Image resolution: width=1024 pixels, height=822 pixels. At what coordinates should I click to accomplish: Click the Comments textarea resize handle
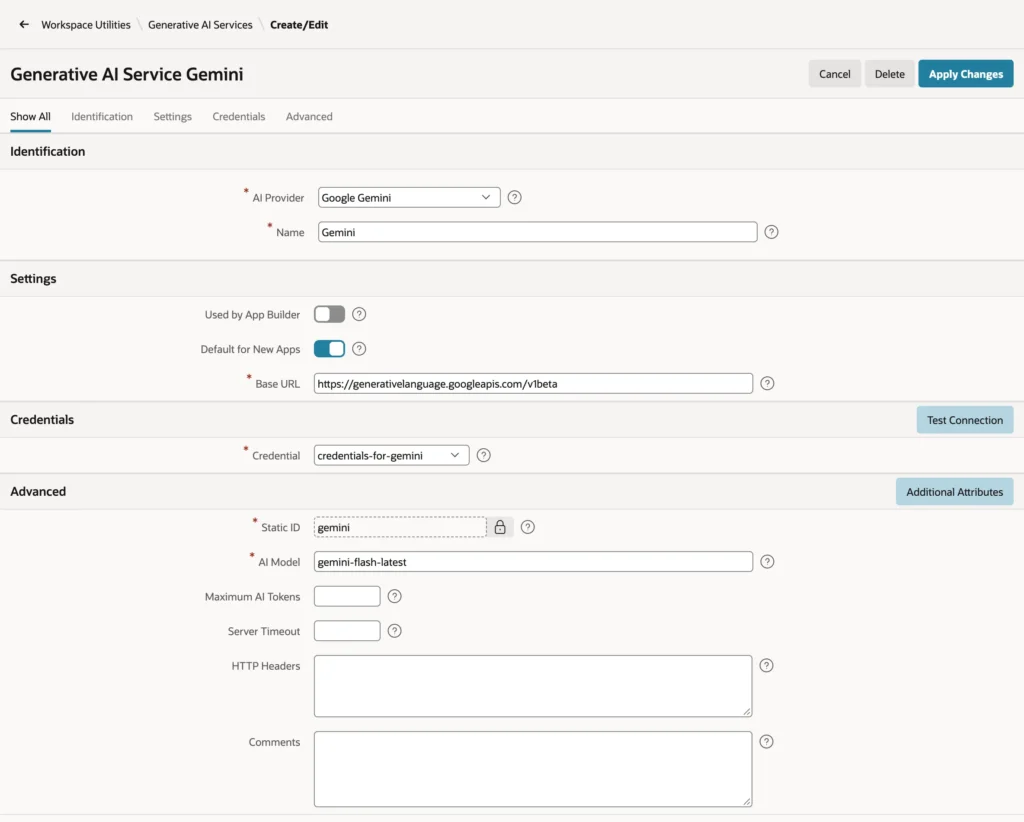click(x=747, y=802)
